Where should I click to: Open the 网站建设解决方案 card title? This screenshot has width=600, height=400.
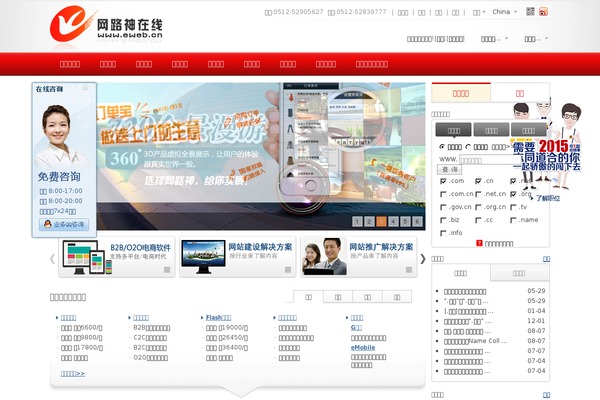tap(260, 247)
